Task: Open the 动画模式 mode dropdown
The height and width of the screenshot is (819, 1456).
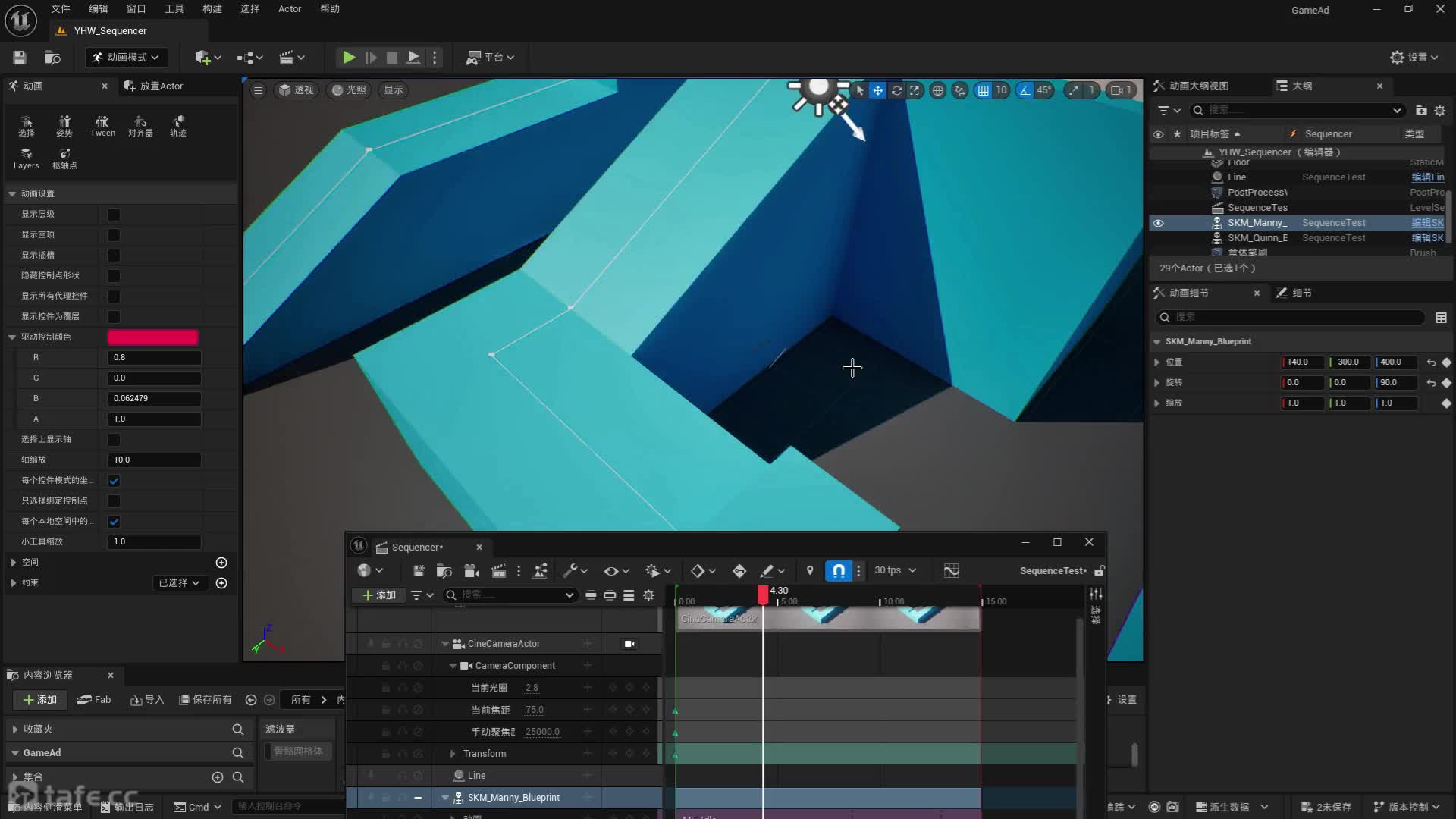Action: pos(126,58)
